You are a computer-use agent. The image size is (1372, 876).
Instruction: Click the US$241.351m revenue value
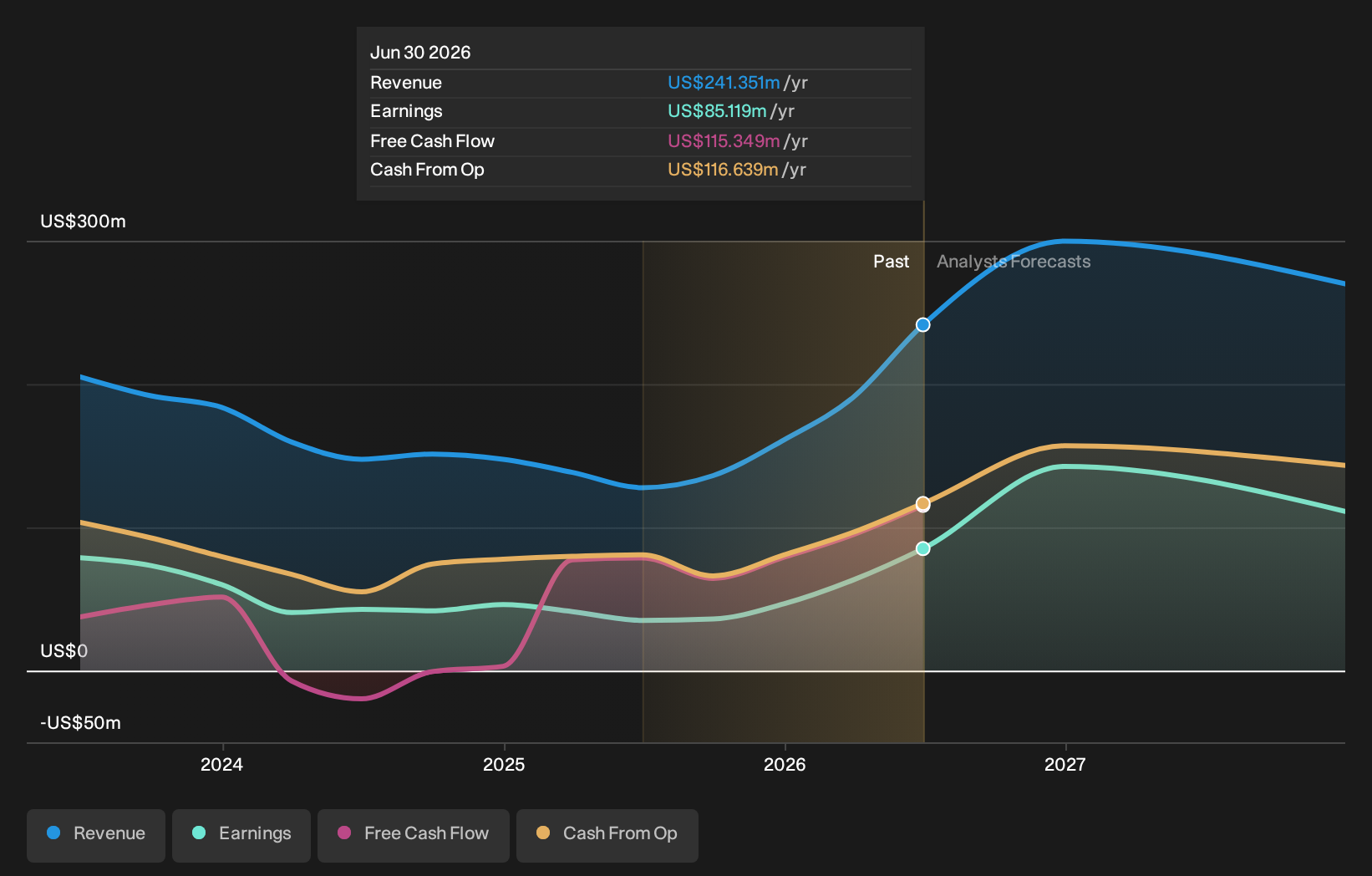coord(724,83)
